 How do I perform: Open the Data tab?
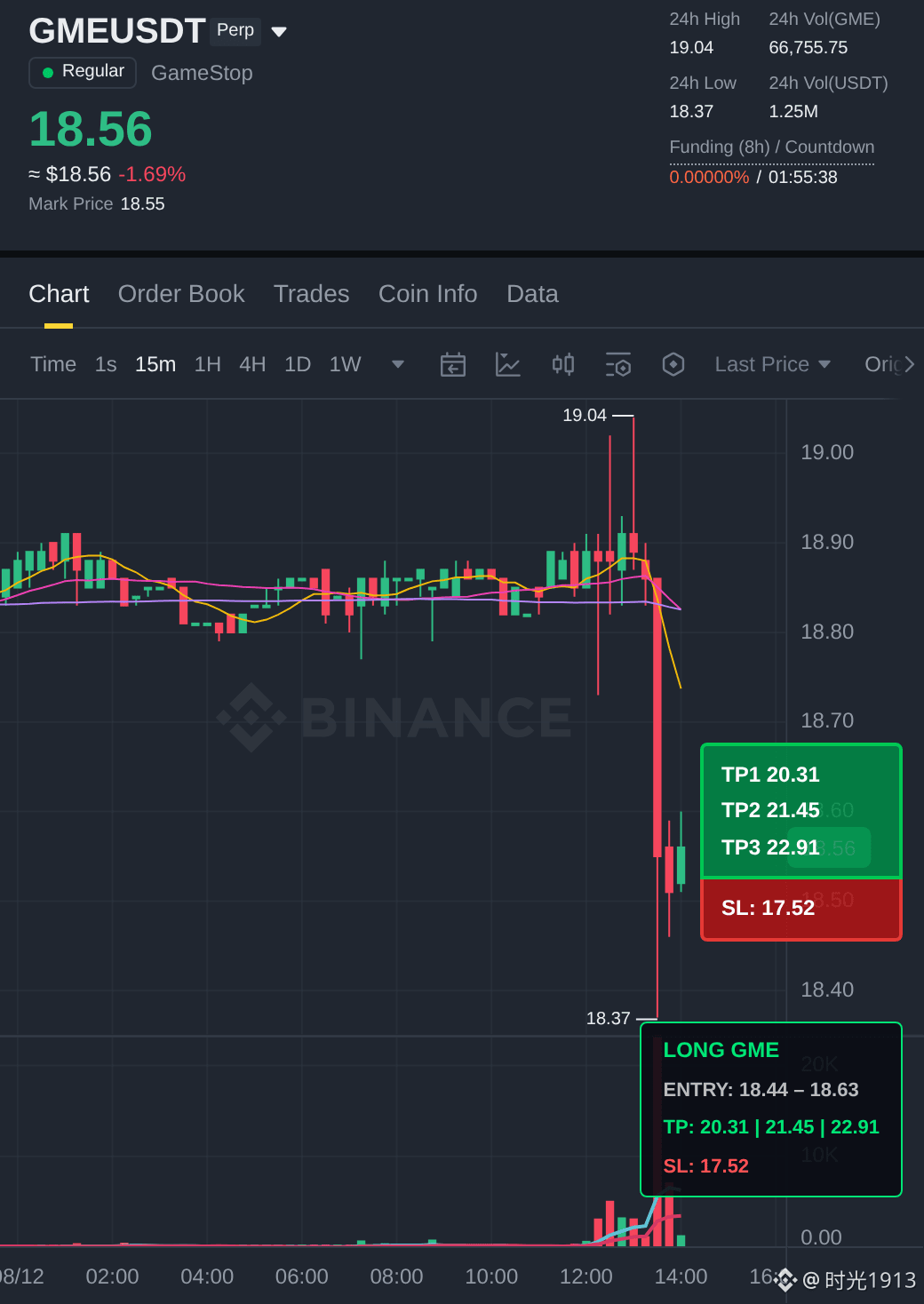tap(532, 294)
